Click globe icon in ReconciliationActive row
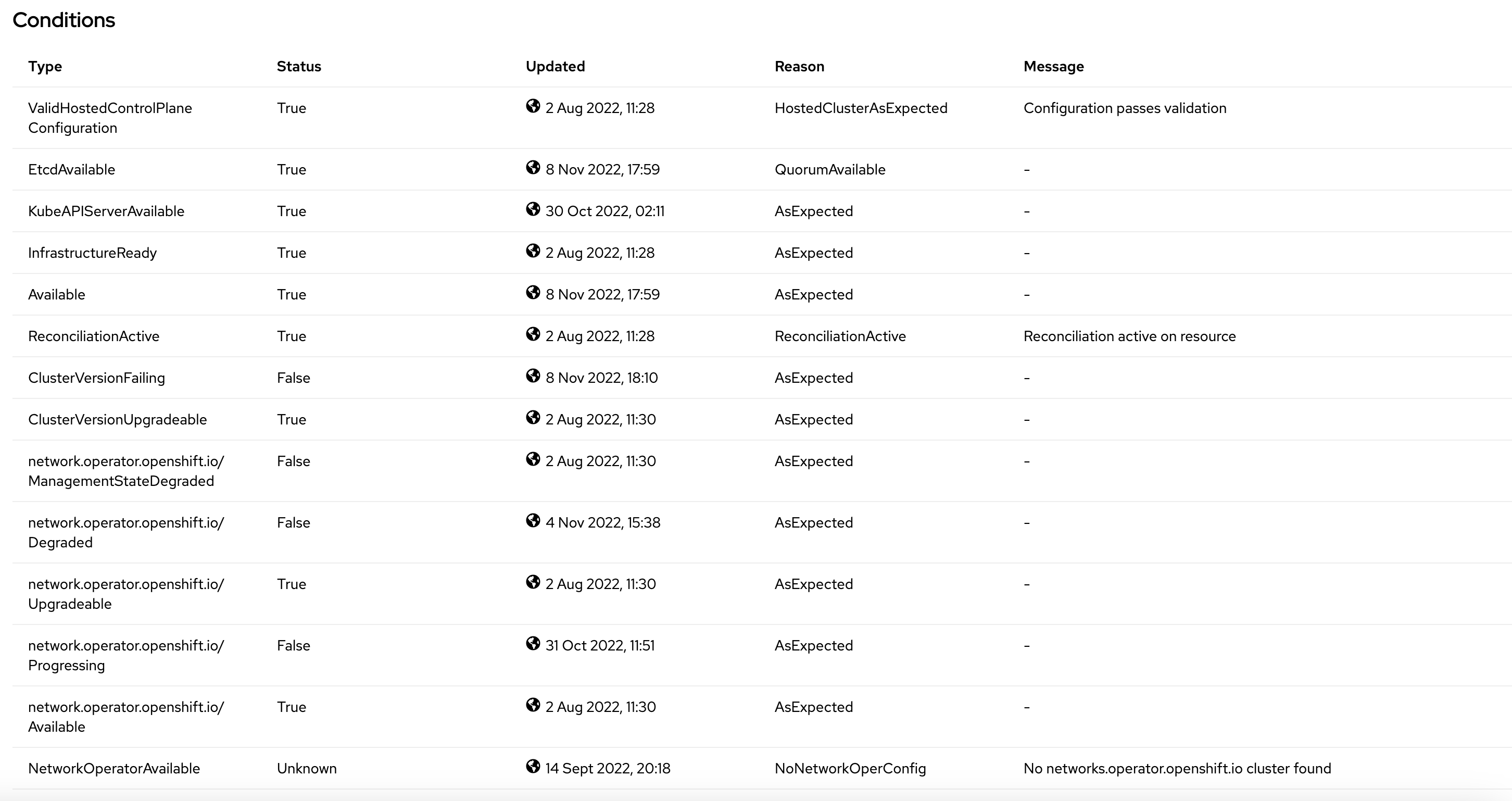This screenshot has width=1512, height=801. [532, 335]
